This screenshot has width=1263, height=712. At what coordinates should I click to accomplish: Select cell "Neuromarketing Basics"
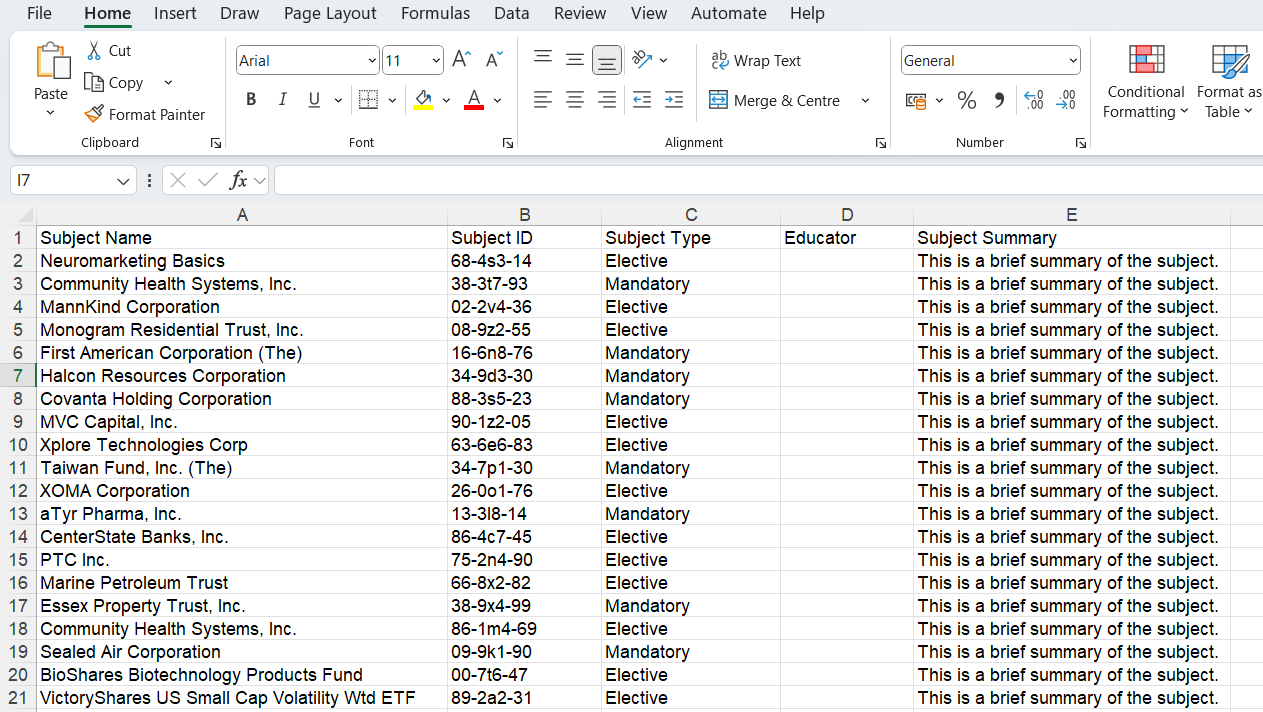coord(242,261)
